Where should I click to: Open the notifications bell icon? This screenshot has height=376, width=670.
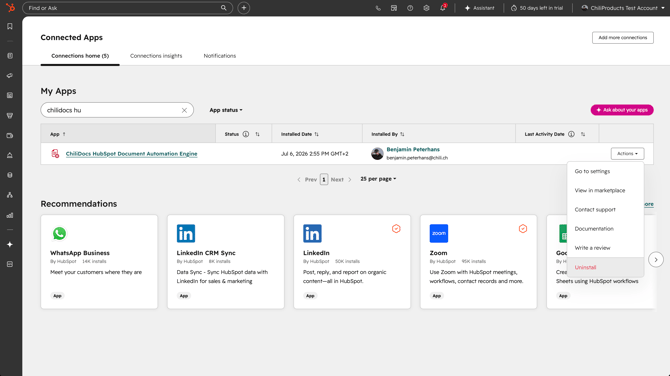[443, 8]
